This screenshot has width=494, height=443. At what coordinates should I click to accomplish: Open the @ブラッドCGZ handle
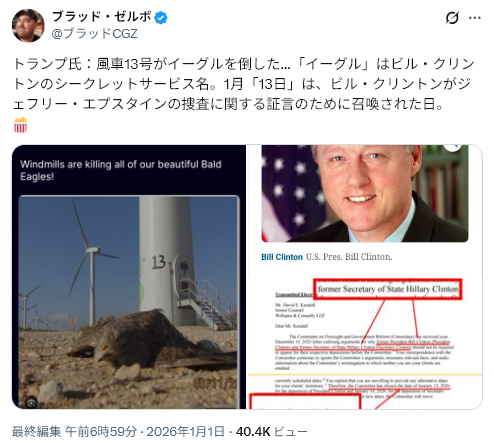coord(94,34)
